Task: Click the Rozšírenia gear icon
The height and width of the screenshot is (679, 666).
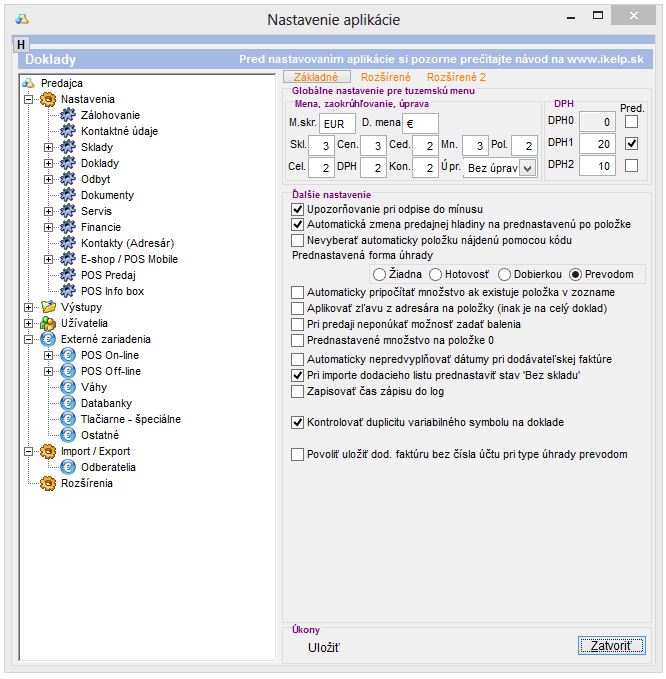Action: (x=47, y=484)
